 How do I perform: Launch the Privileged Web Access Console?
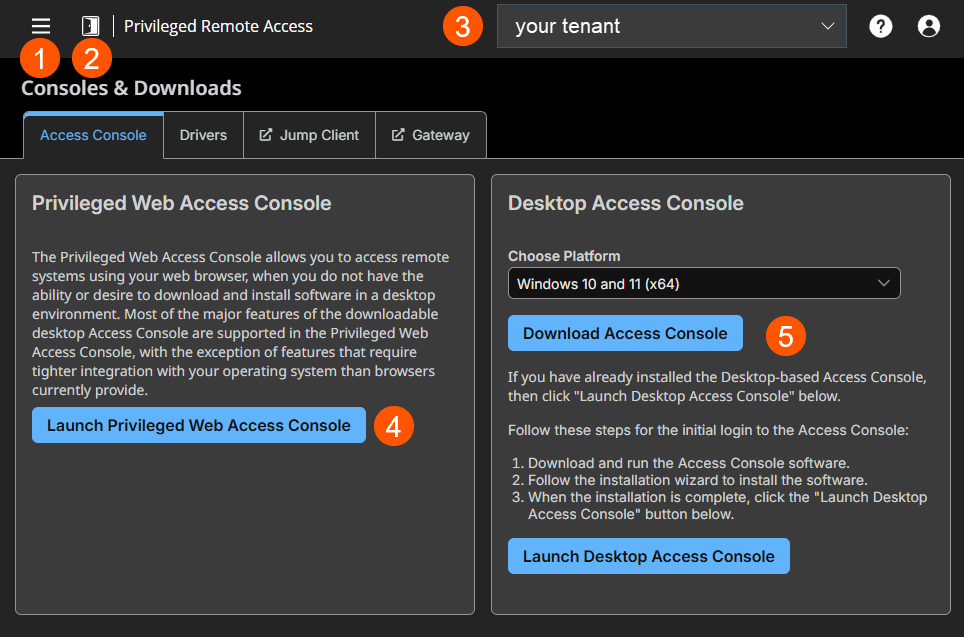click(x=198, y=425)
